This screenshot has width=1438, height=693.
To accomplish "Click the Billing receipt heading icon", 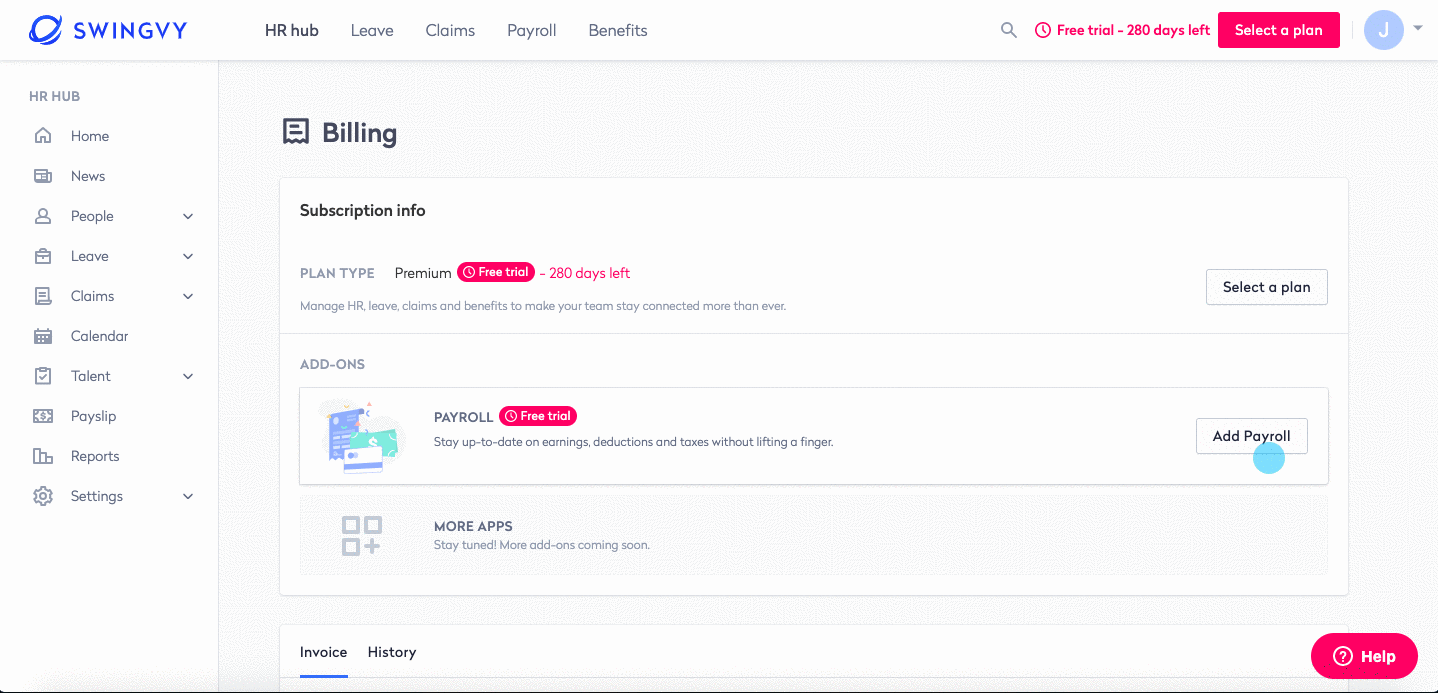I will pos(296,132).
